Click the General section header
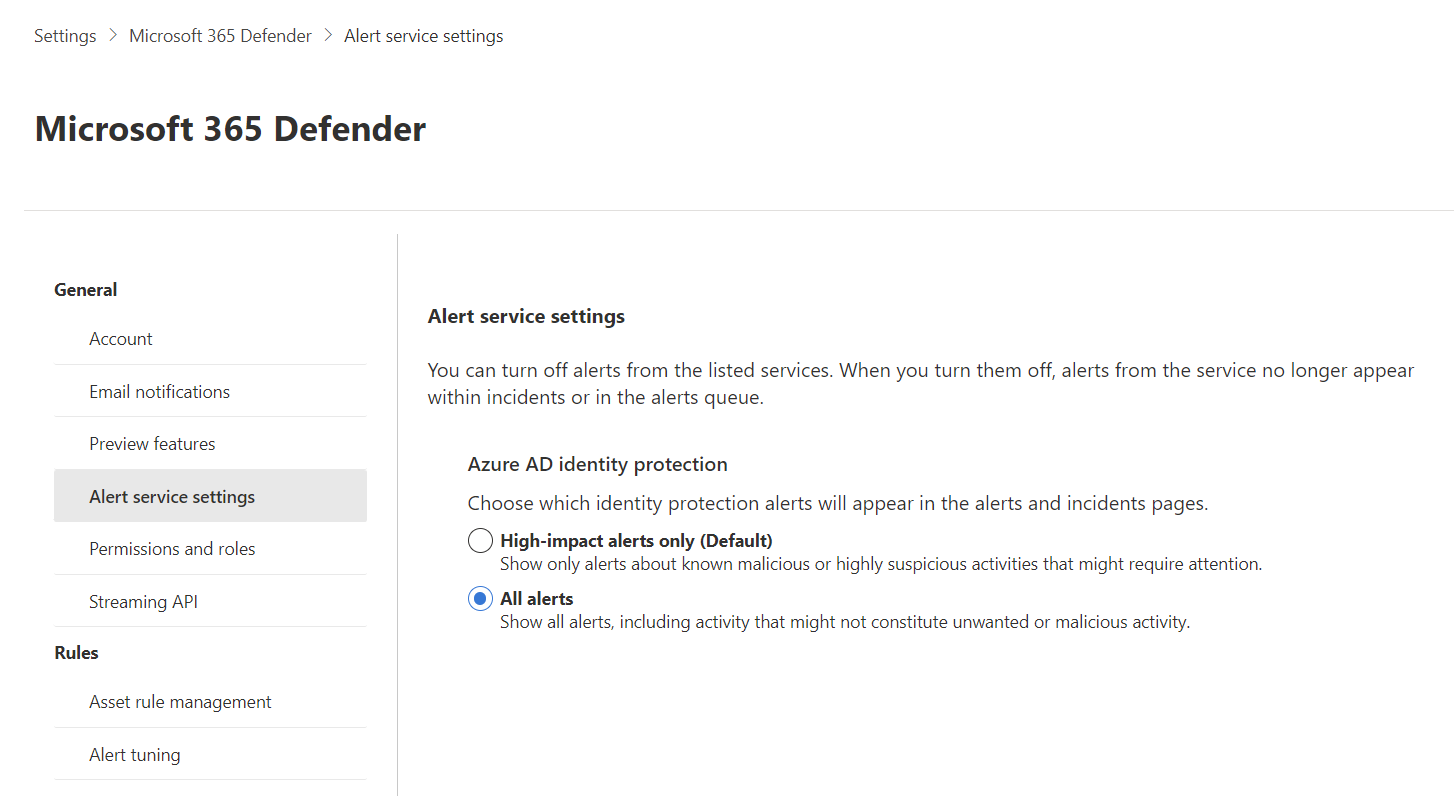 click(85, 289)
